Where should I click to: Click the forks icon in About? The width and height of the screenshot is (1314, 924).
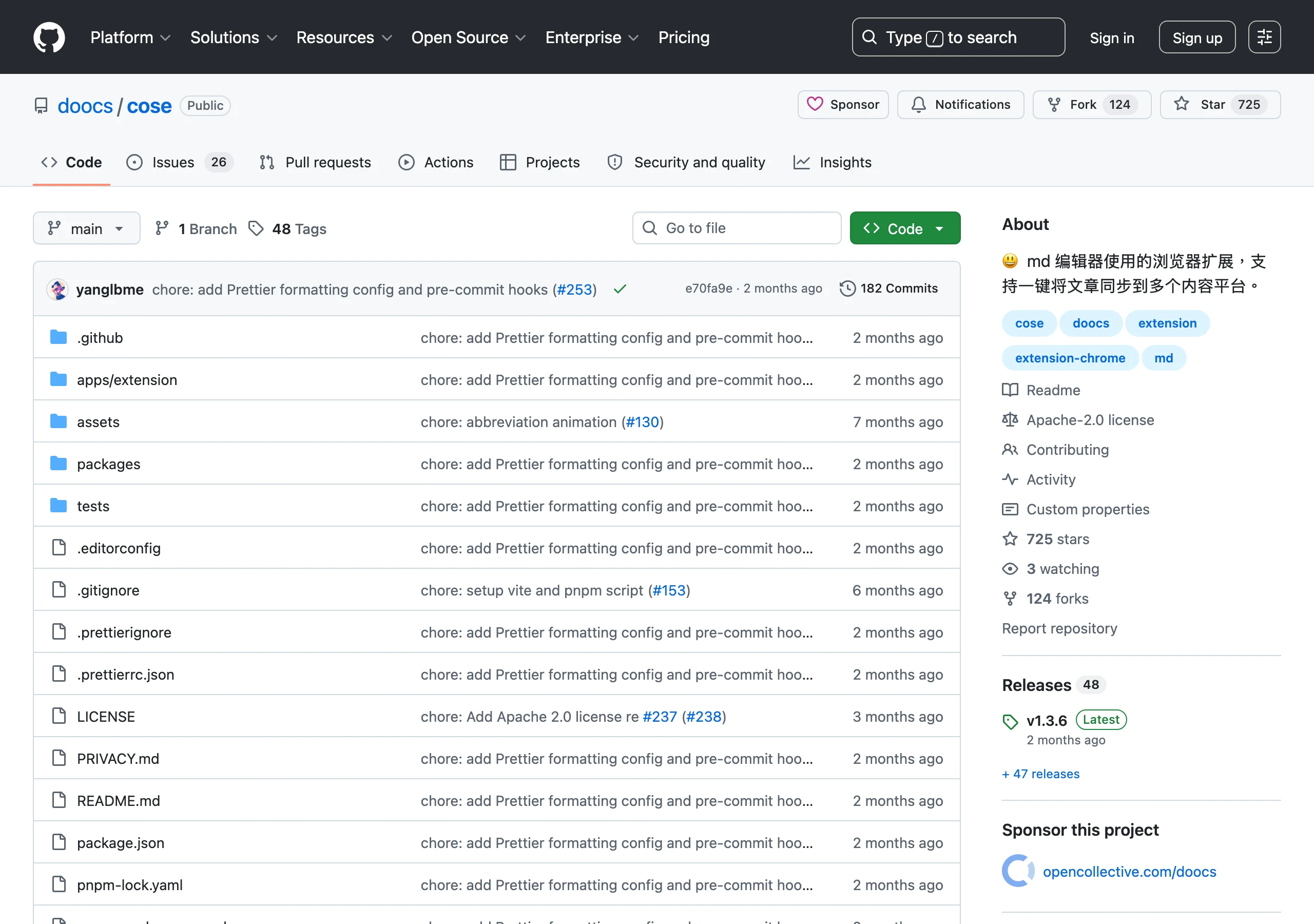click(x=1010, y=598)
